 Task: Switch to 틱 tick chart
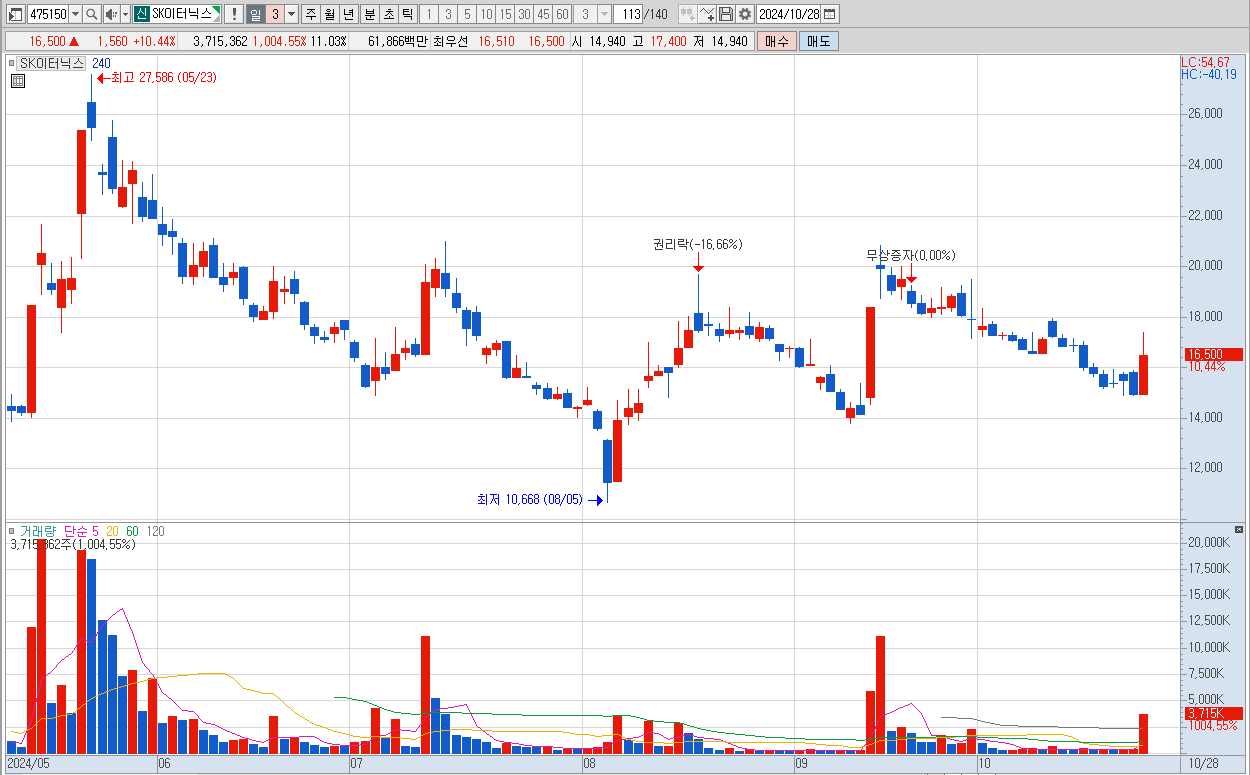coord(407,14)
